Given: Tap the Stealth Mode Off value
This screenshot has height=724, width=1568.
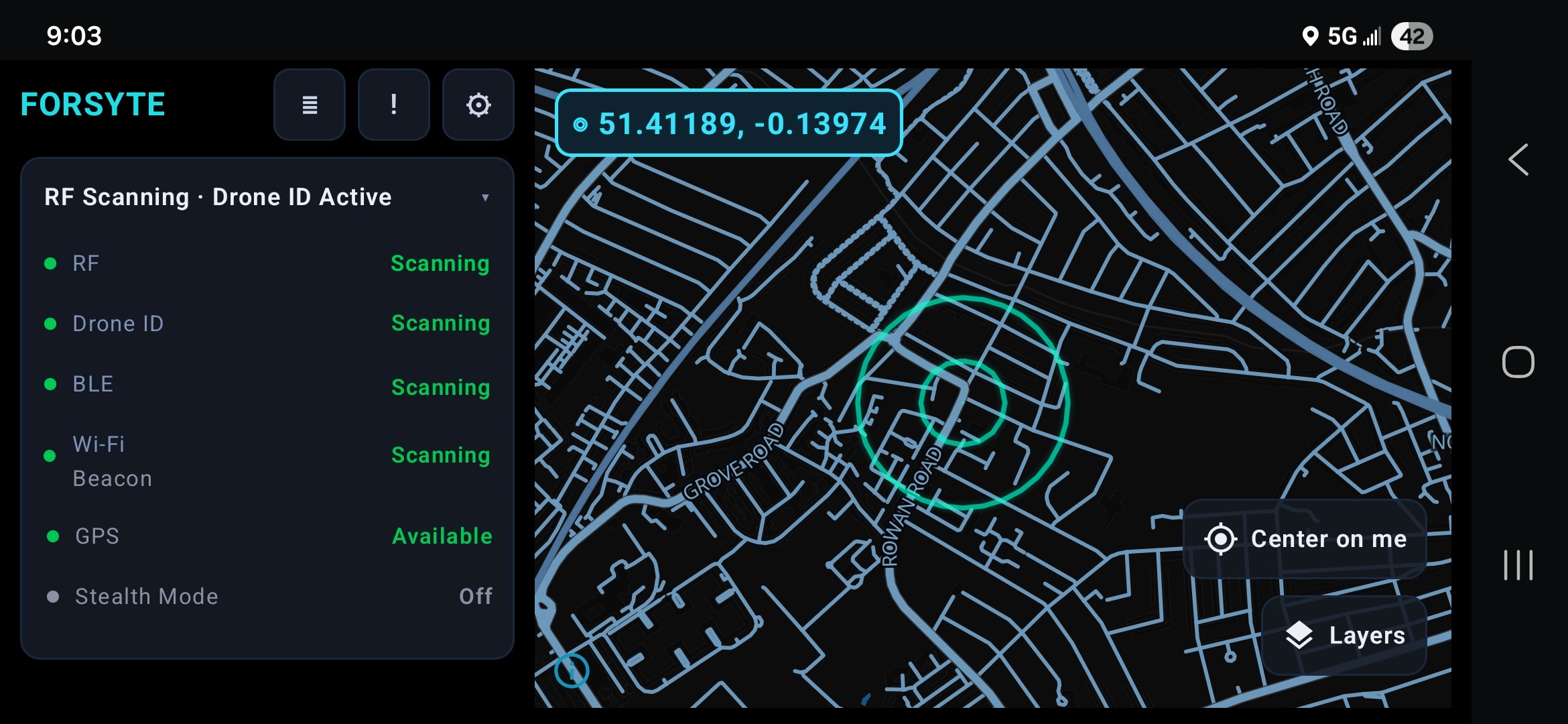Looking at the screenshot, I should click(x=476, y=597).
